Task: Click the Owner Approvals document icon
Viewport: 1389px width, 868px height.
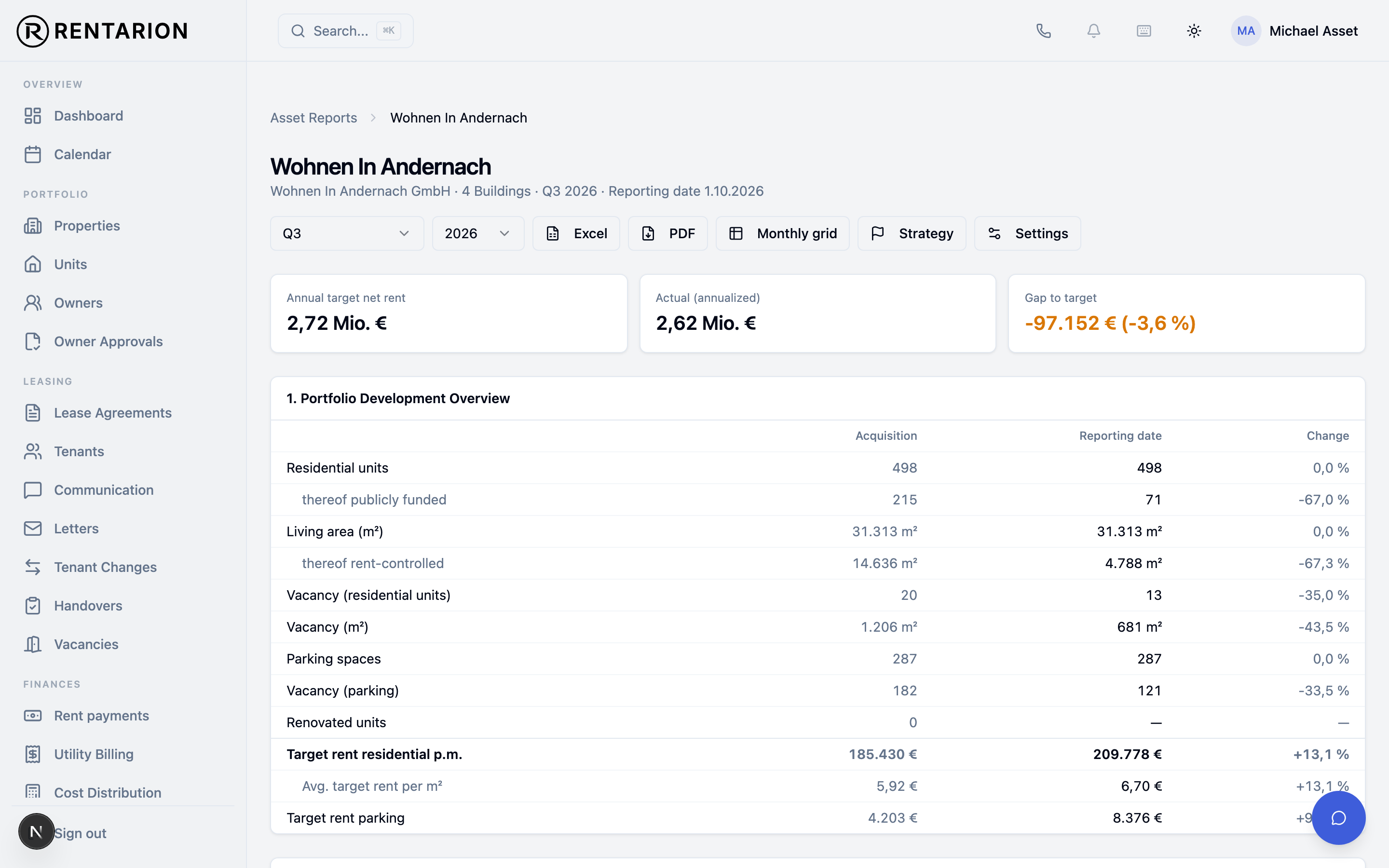Action: pyautogui.click(x=33, y=341)
